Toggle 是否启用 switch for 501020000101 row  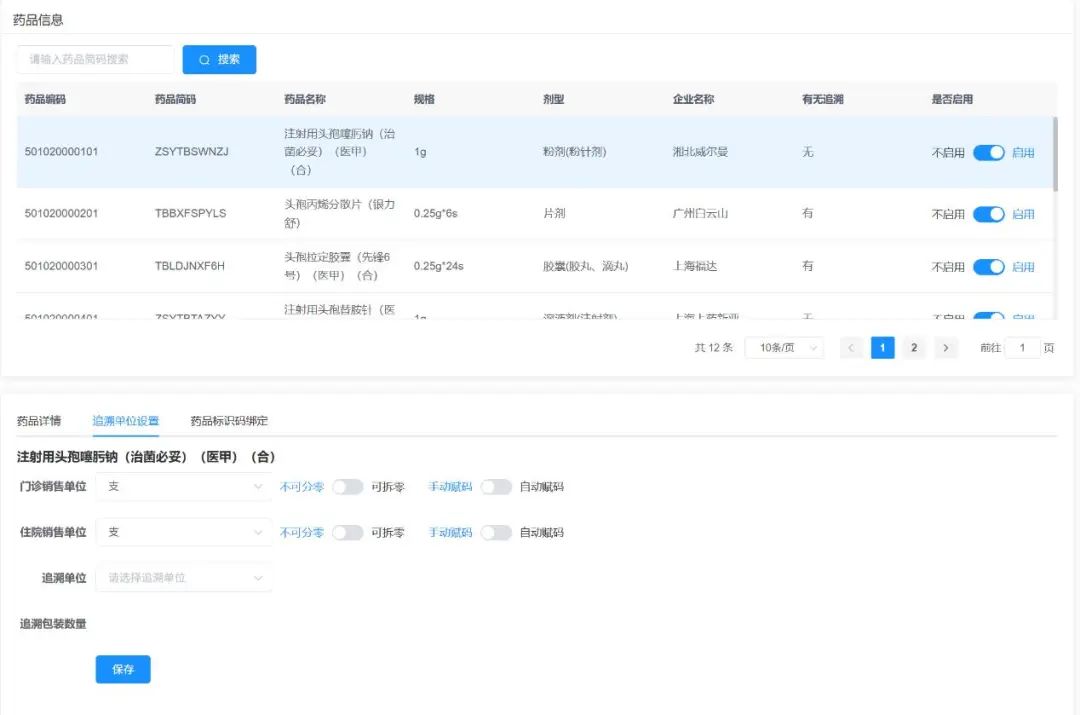pos(988,152)
